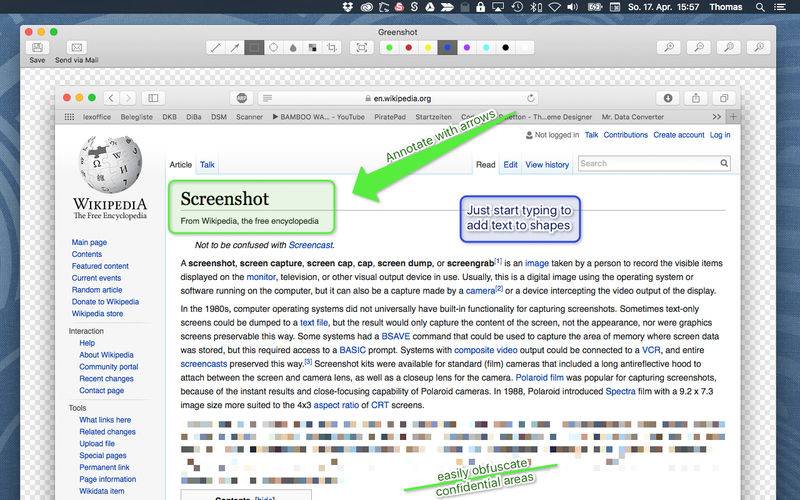Switch to the Read tab
Image resolution: width=800 pixels, height=500 pixels.
pyautogui.click(x=486, y=164)
